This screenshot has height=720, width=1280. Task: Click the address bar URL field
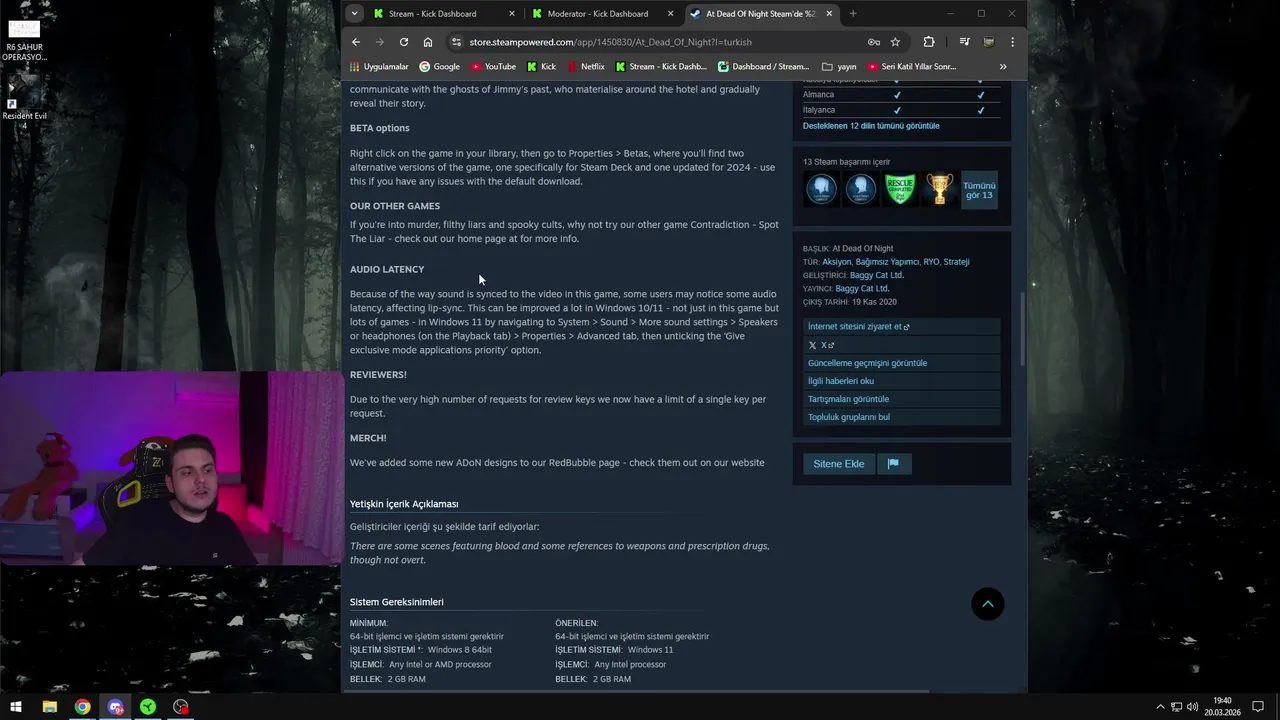660,42
